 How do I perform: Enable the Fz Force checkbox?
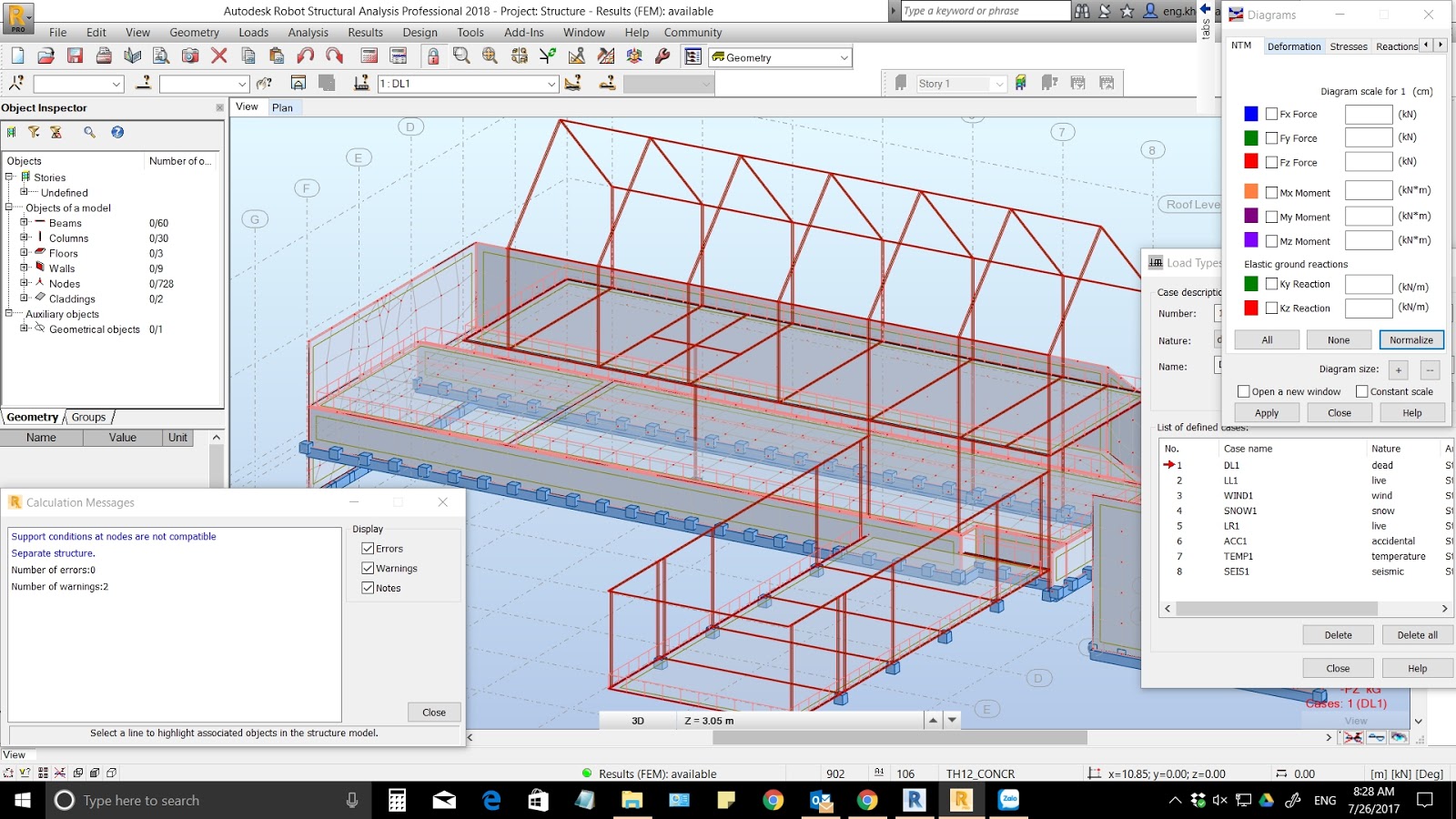coord(1271,162)
